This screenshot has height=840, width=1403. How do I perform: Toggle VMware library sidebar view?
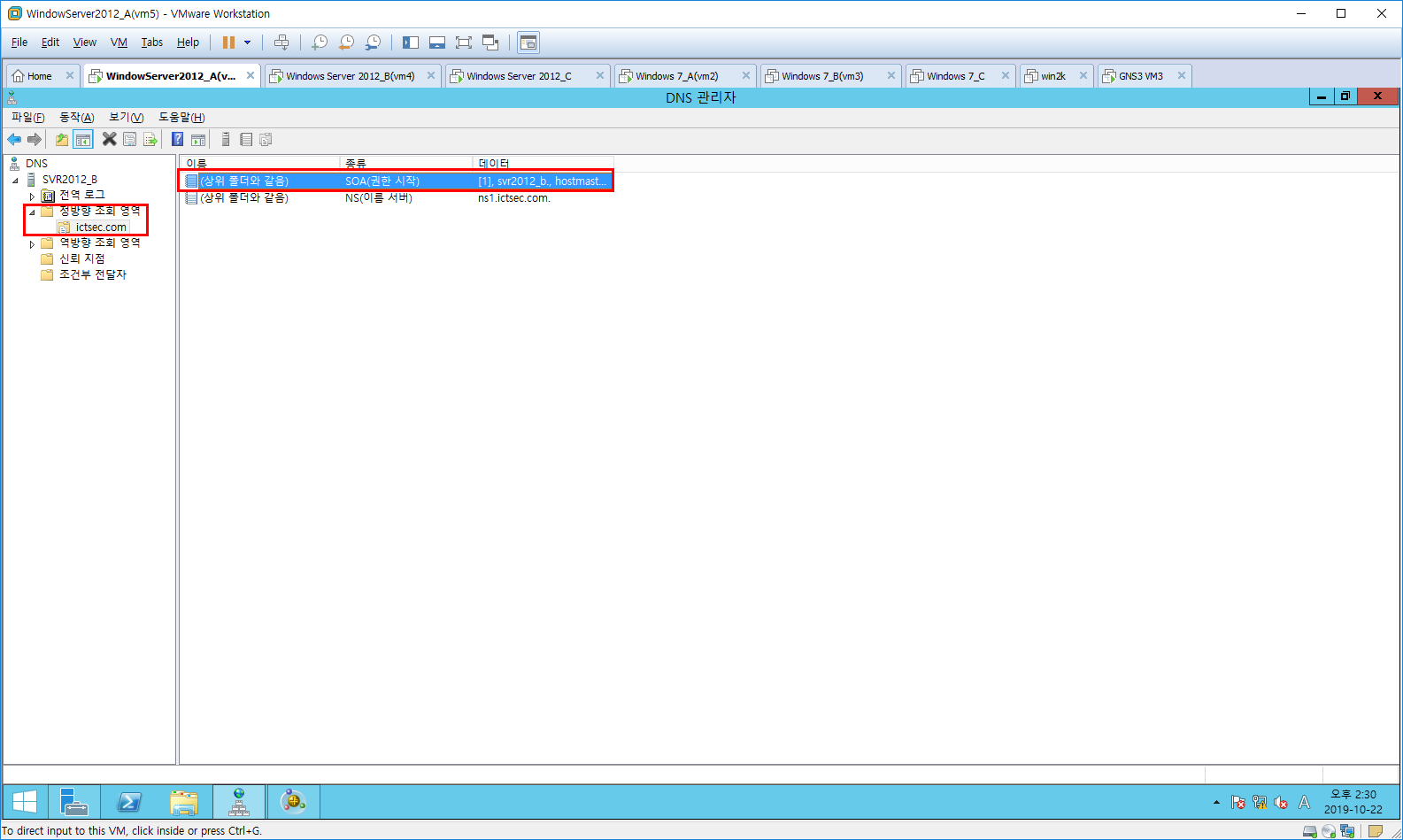click(411, 42)
